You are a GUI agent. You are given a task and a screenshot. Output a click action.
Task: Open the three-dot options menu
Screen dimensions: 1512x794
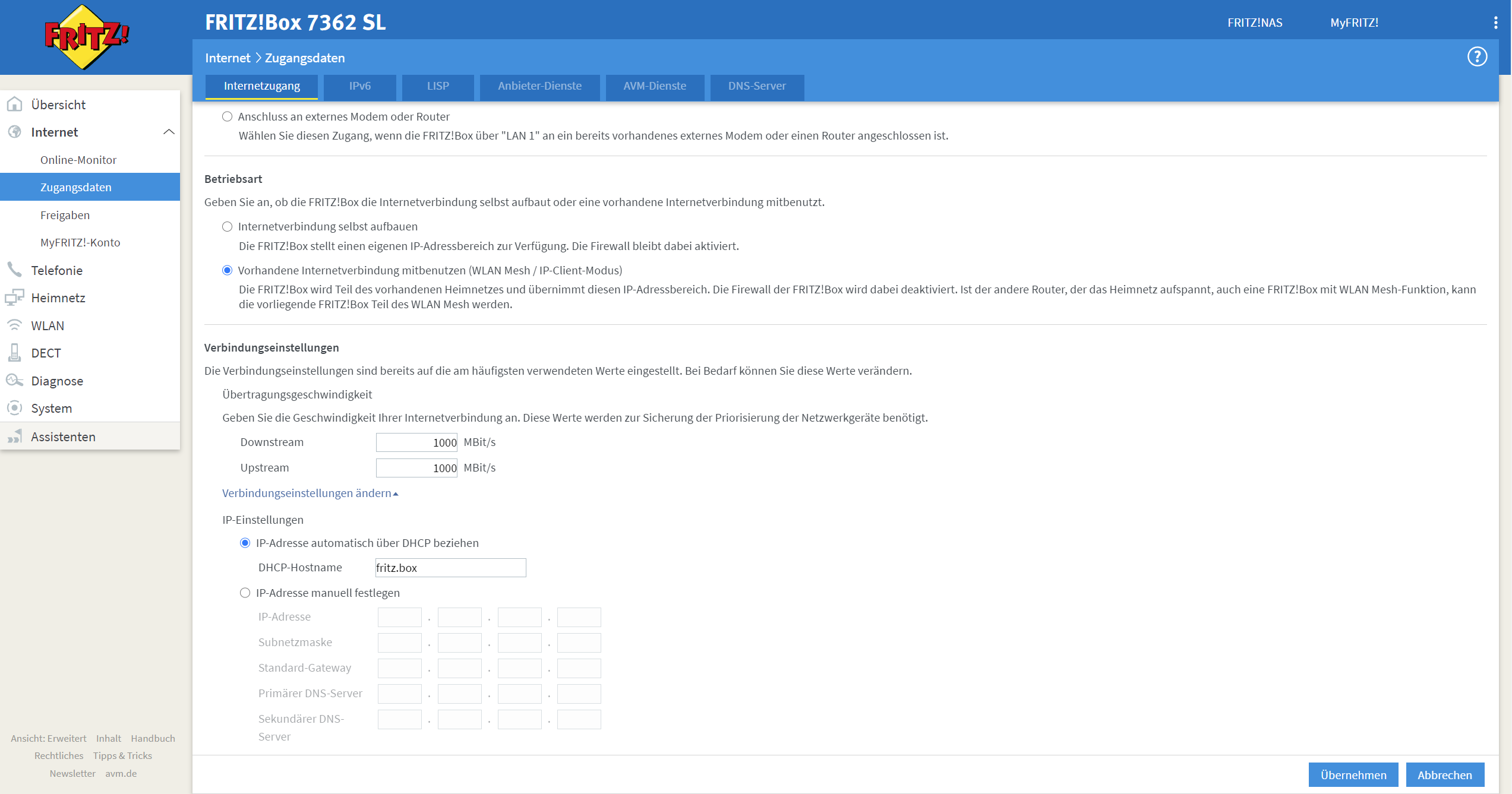click(x=1495, y=23)
